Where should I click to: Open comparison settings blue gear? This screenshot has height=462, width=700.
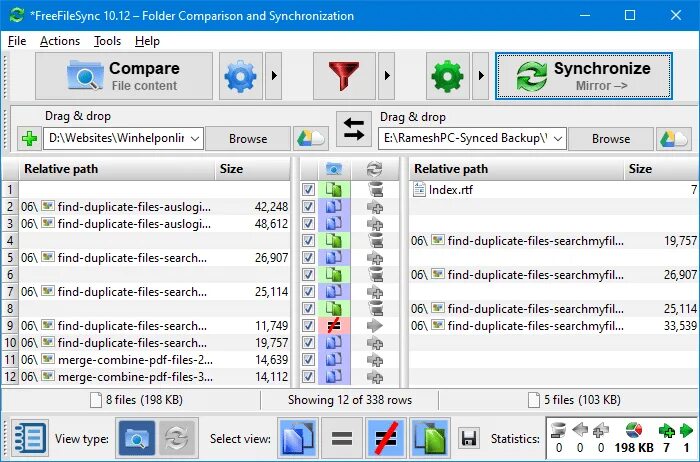pyautogui.click(x=241, y=76)
